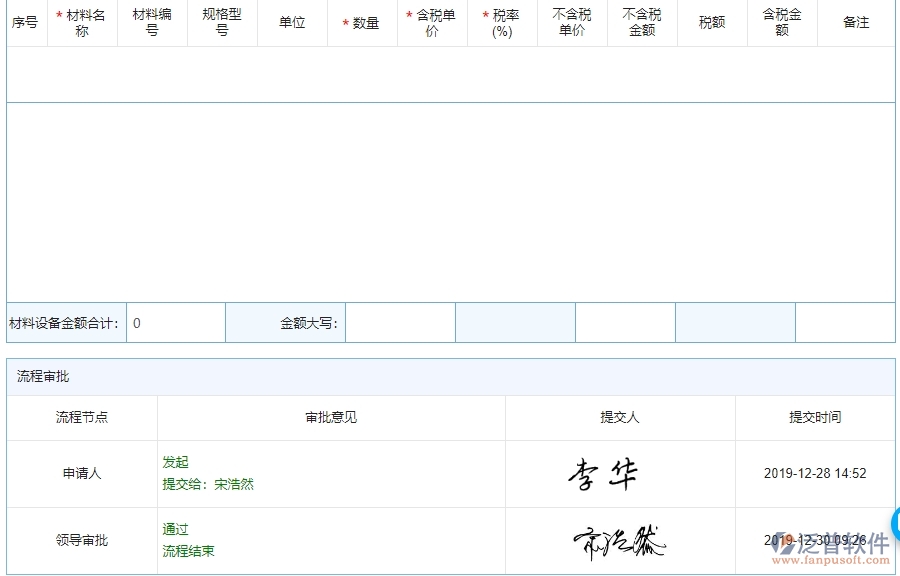Select the 序号 column header
This screenshot has width=900, height=576.
point(24,22)
